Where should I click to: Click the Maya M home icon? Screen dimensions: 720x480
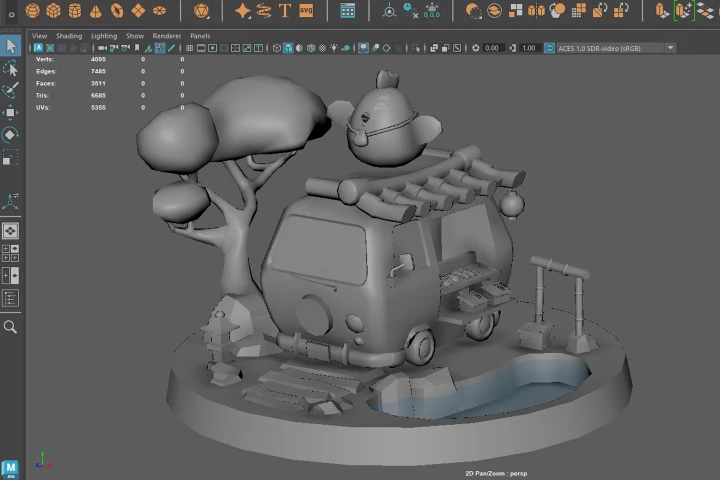point(10,469)
